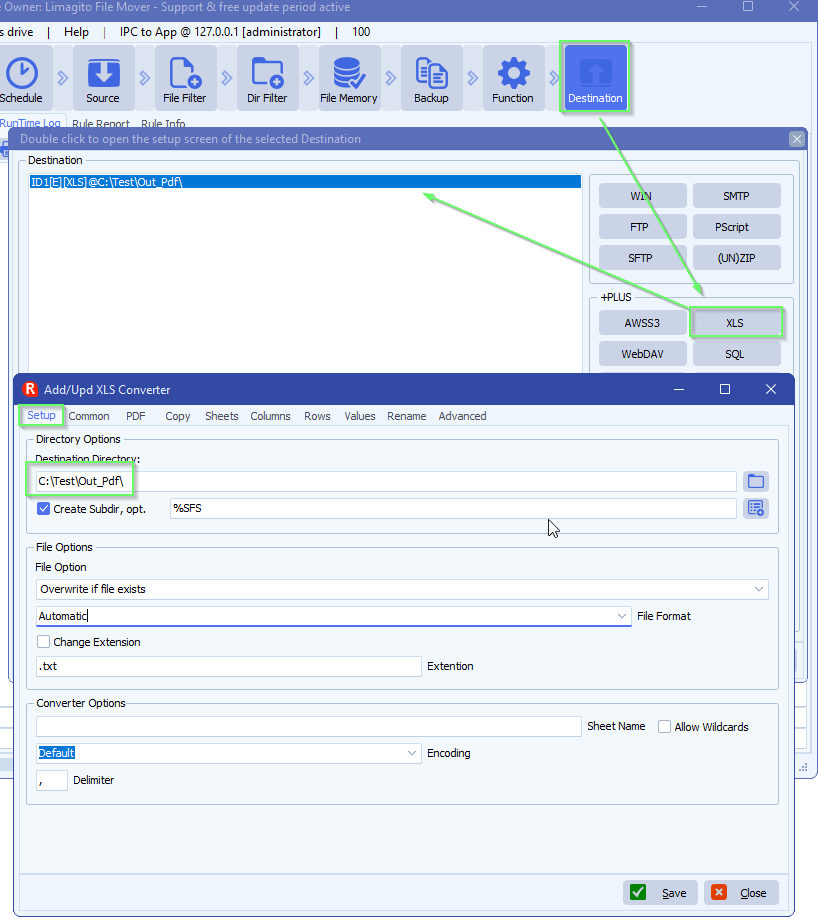This screenshot has height=922, width=818.
Task: Click the Dir Filter toolbar icon
Action: pyautogui.click(x=267, y=77)
